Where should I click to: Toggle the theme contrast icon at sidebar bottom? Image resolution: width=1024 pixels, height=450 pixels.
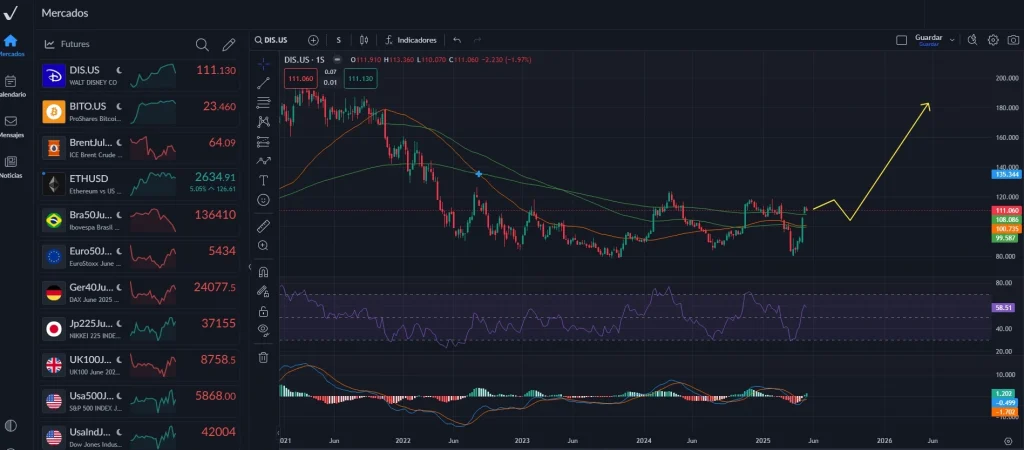coord(10,426)
